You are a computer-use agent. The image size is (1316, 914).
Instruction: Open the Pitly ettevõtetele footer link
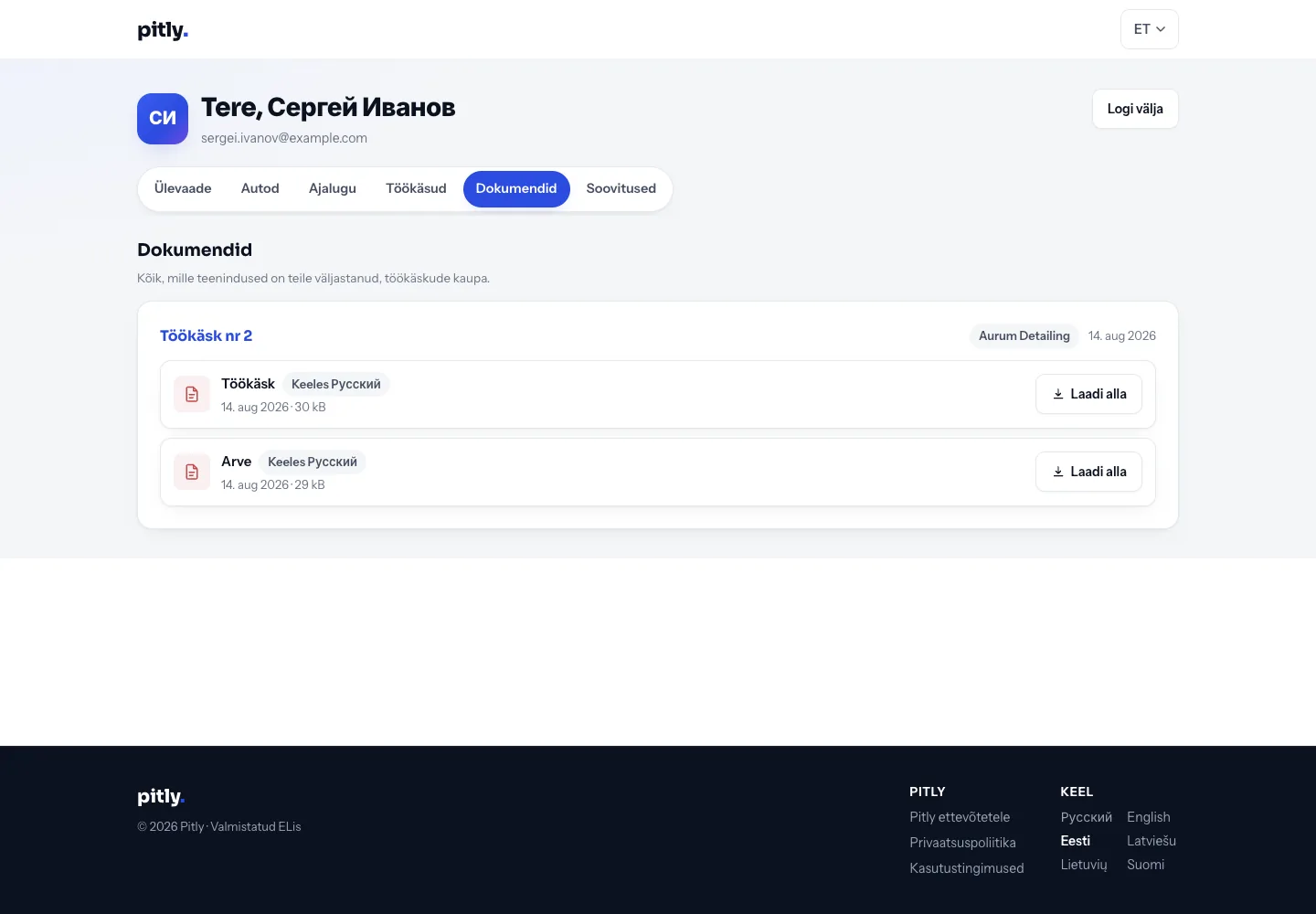tap(960, 817)
